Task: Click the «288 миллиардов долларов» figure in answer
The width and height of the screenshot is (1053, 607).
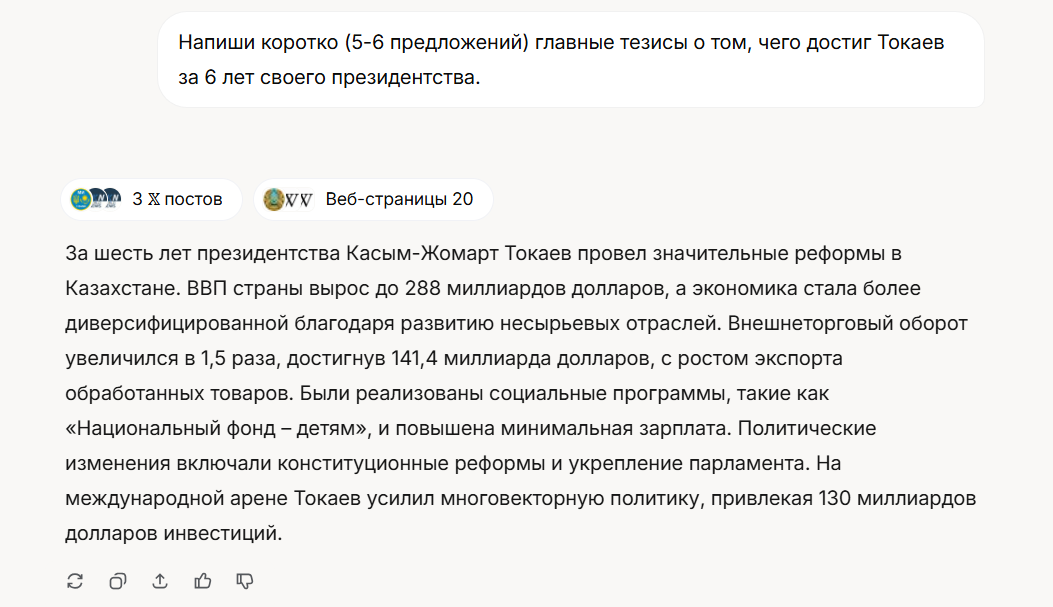Action: tap(535, 288)
